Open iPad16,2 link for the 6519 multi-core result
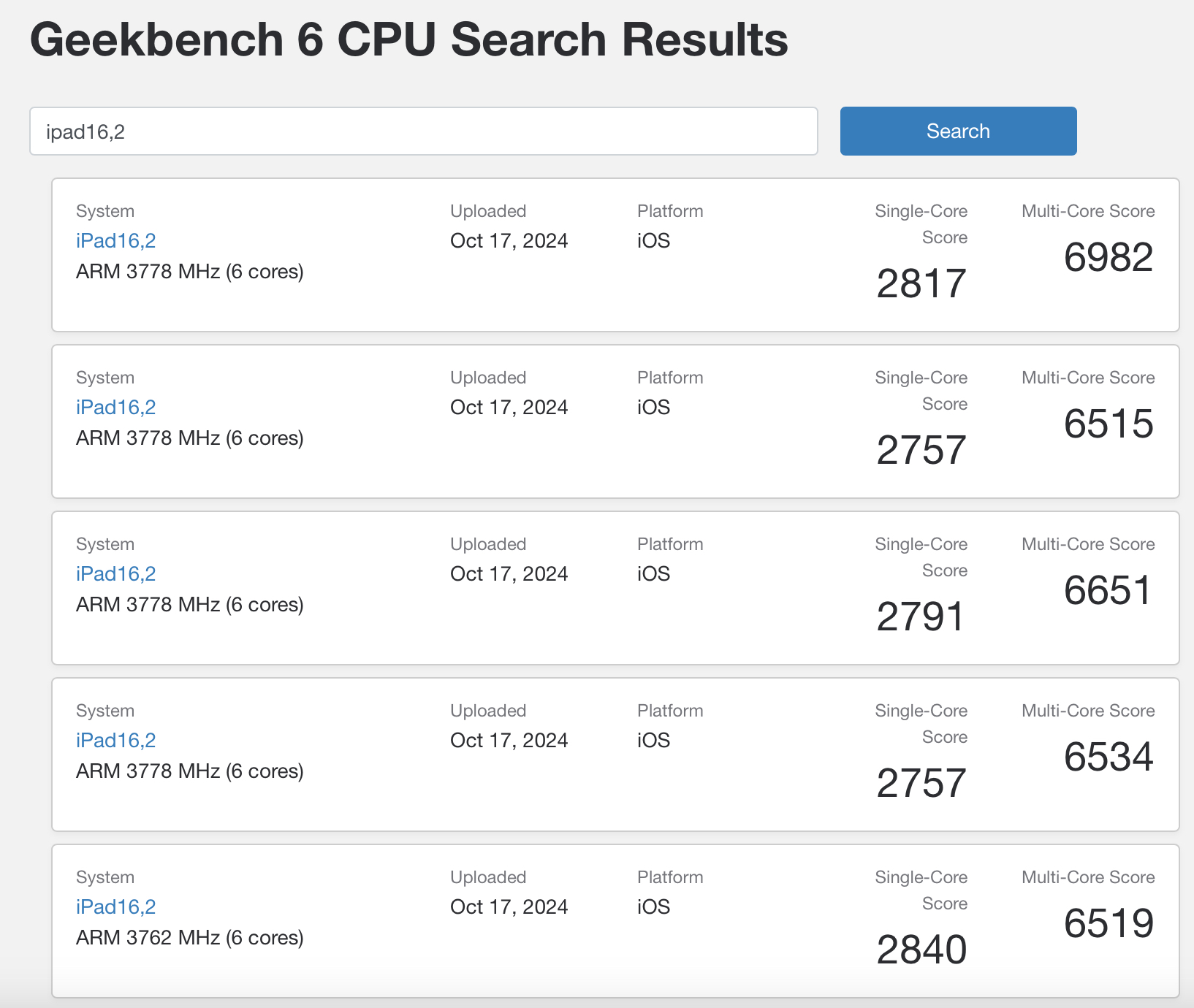Screen dimensions: 1194x1008 116,907
